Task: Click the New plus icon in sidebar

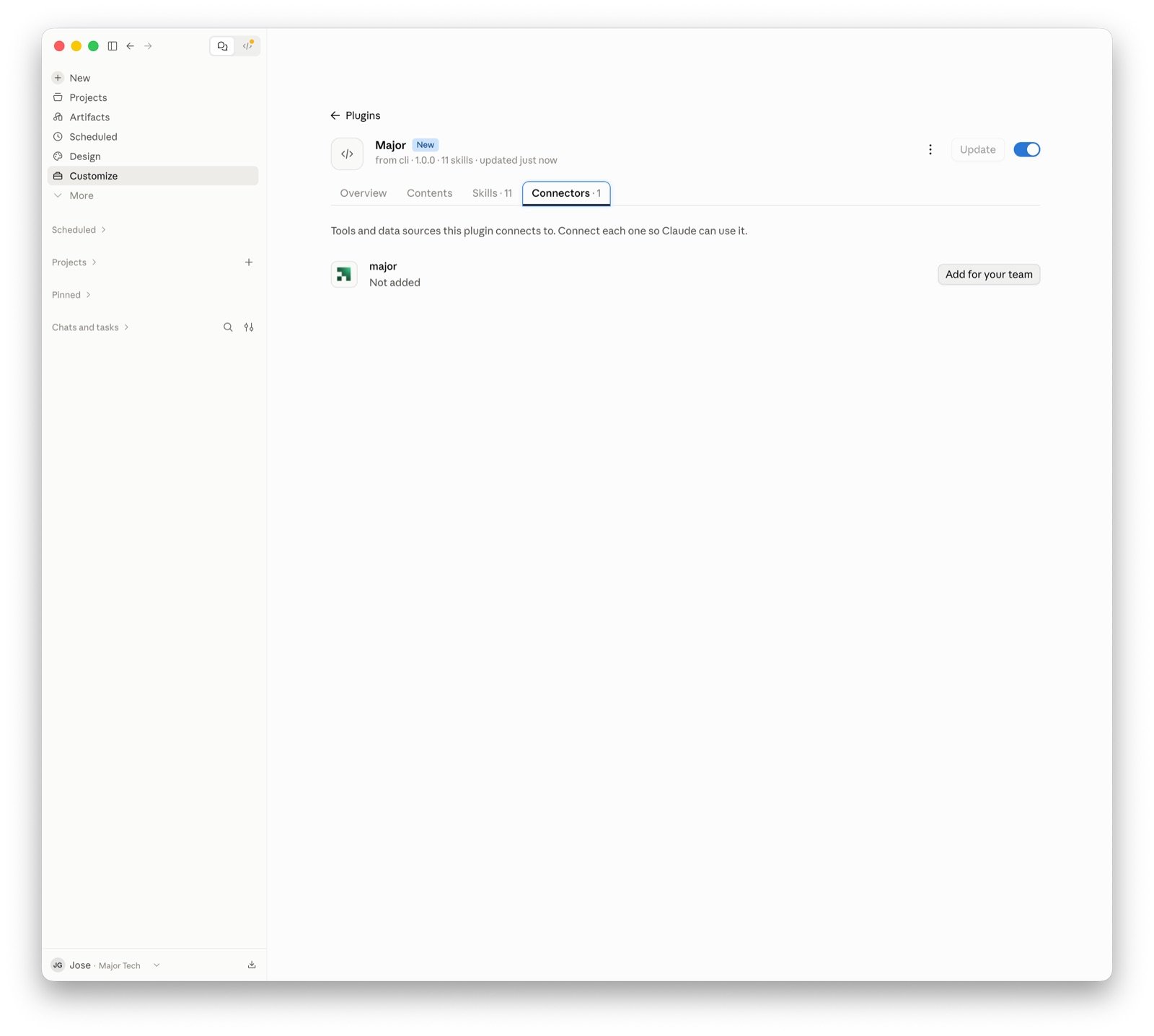Action: [x=58, y=78]
